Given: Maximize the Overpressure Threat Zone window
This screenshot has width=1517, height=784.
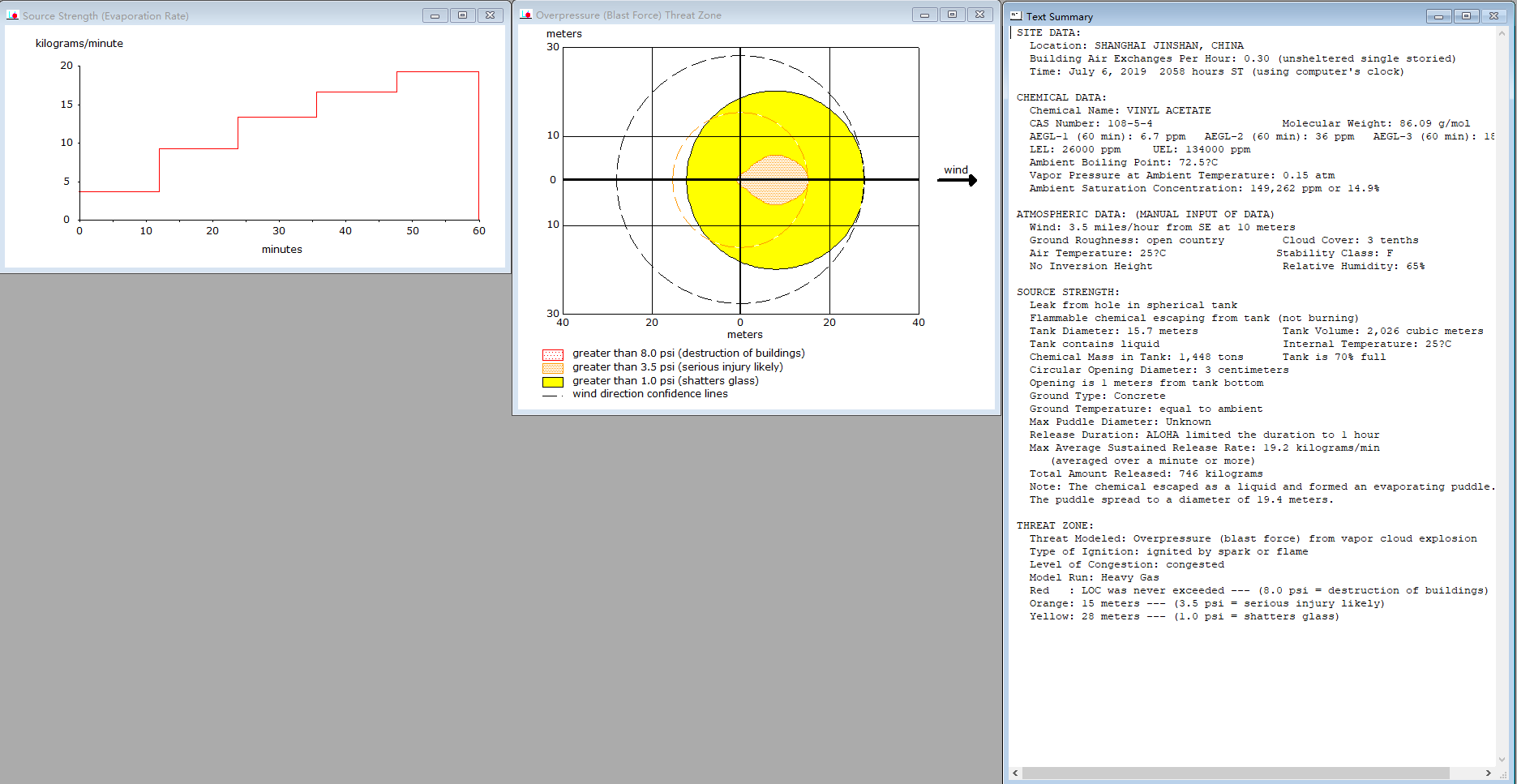Looking at the screenshot, I should [x=952, y=15].
